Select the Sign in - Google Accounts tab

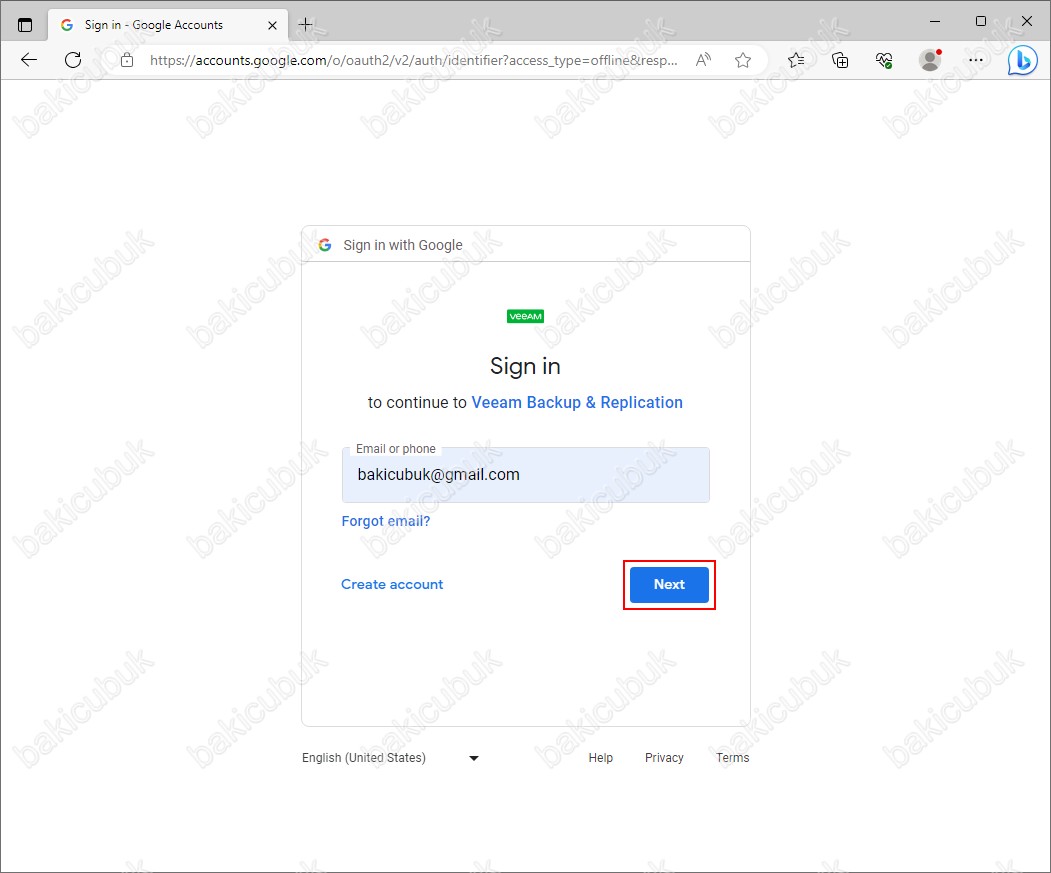(168, 25)
